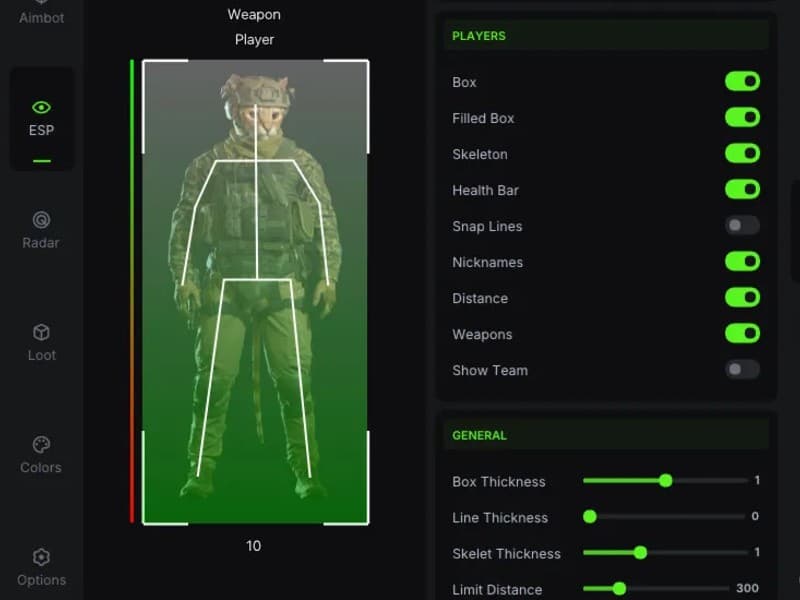Toggle the Distance switch
The width and height of the screenshot is (800, 600).
742,297
